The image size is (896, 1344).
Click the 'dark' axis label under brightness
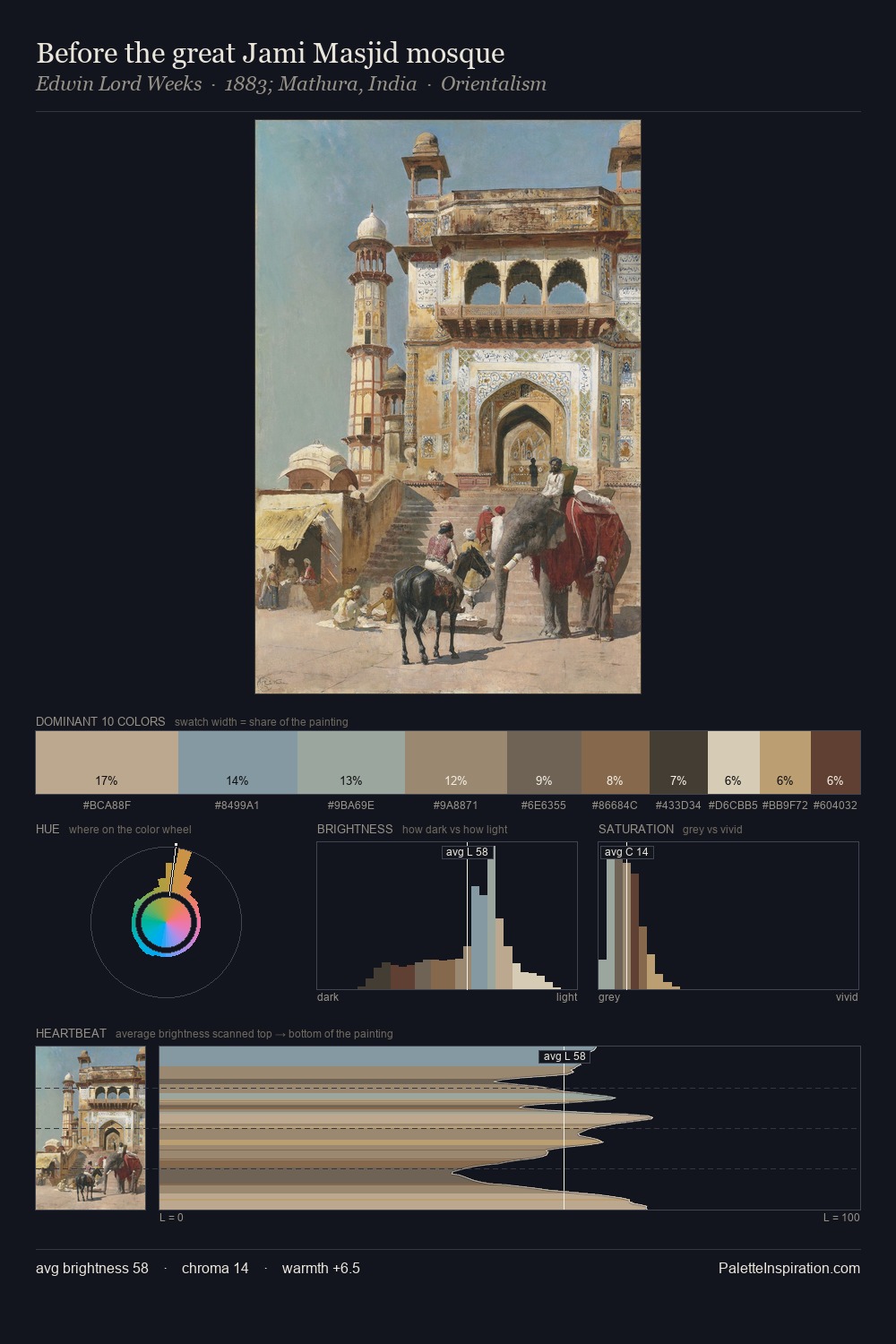328,997
